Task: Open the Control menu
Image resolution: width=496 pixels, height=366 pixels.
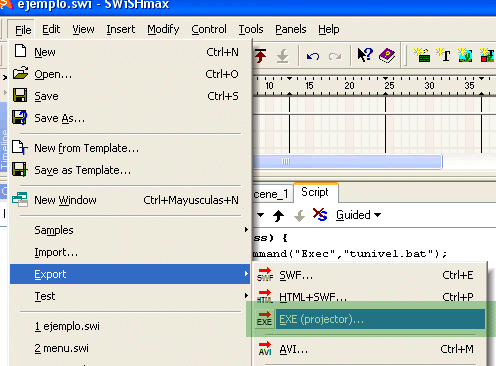Action: point(209,29)
